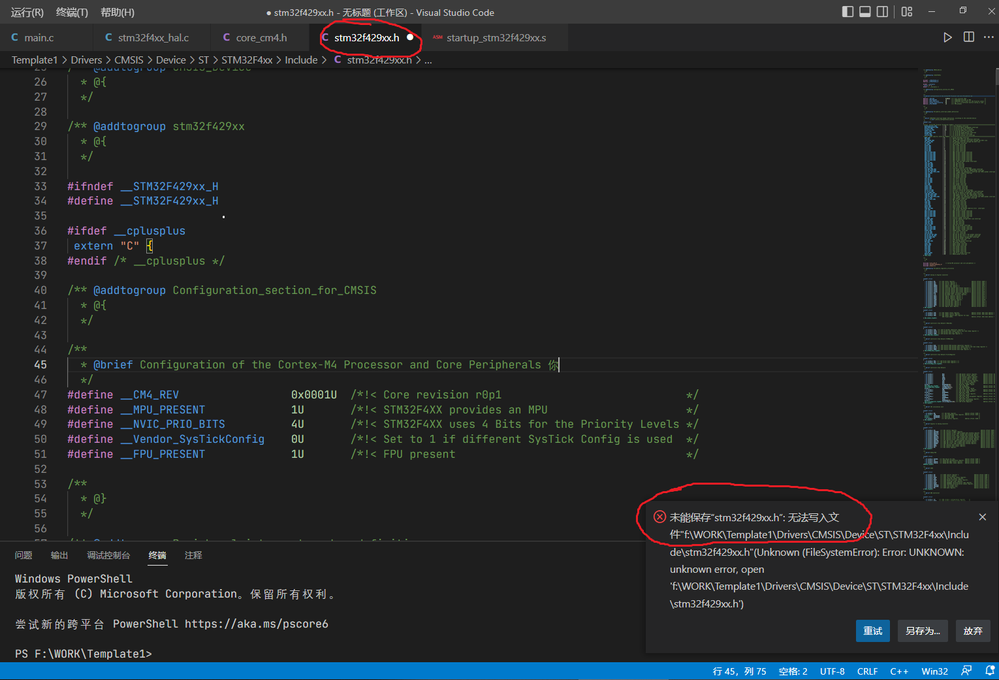The width and height of the screenshot is (999, 680).
Task: Click the C file icon of main.c tab
Action: click(x=14, y=38)
